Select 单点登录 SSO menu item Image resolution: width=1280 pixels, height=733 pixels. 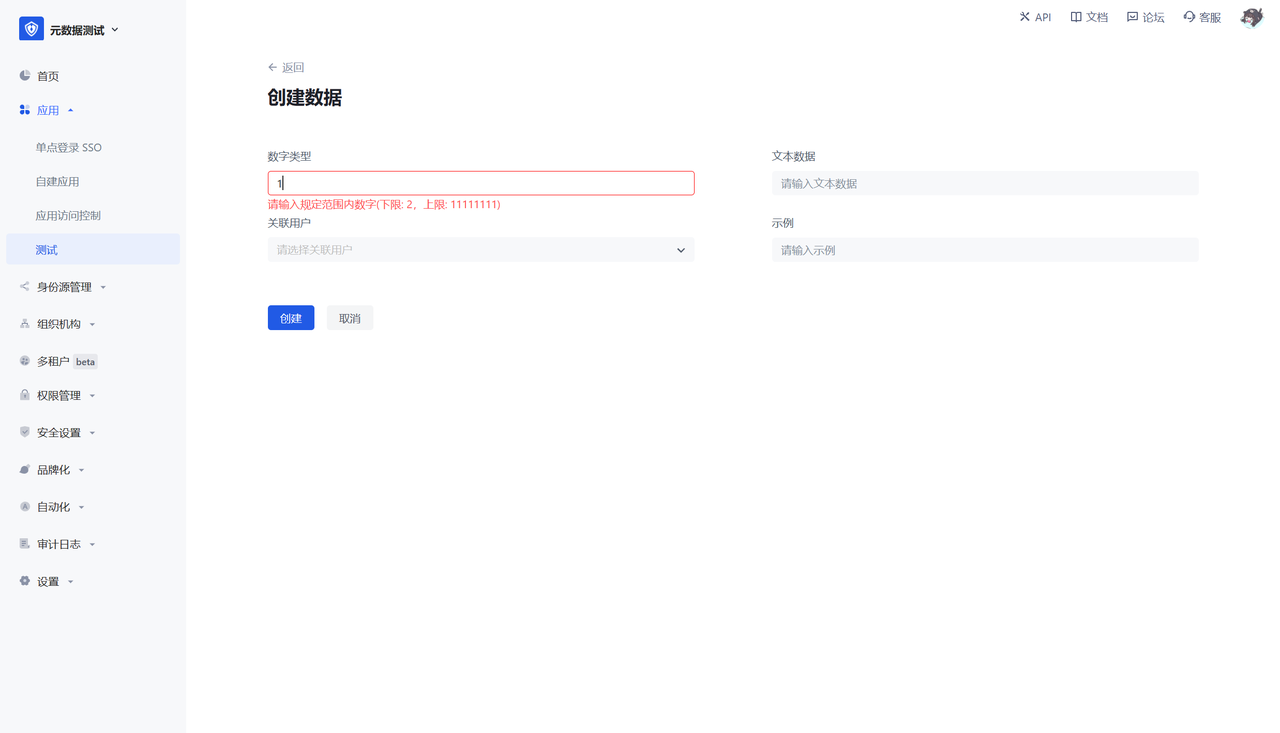point(69,147)
